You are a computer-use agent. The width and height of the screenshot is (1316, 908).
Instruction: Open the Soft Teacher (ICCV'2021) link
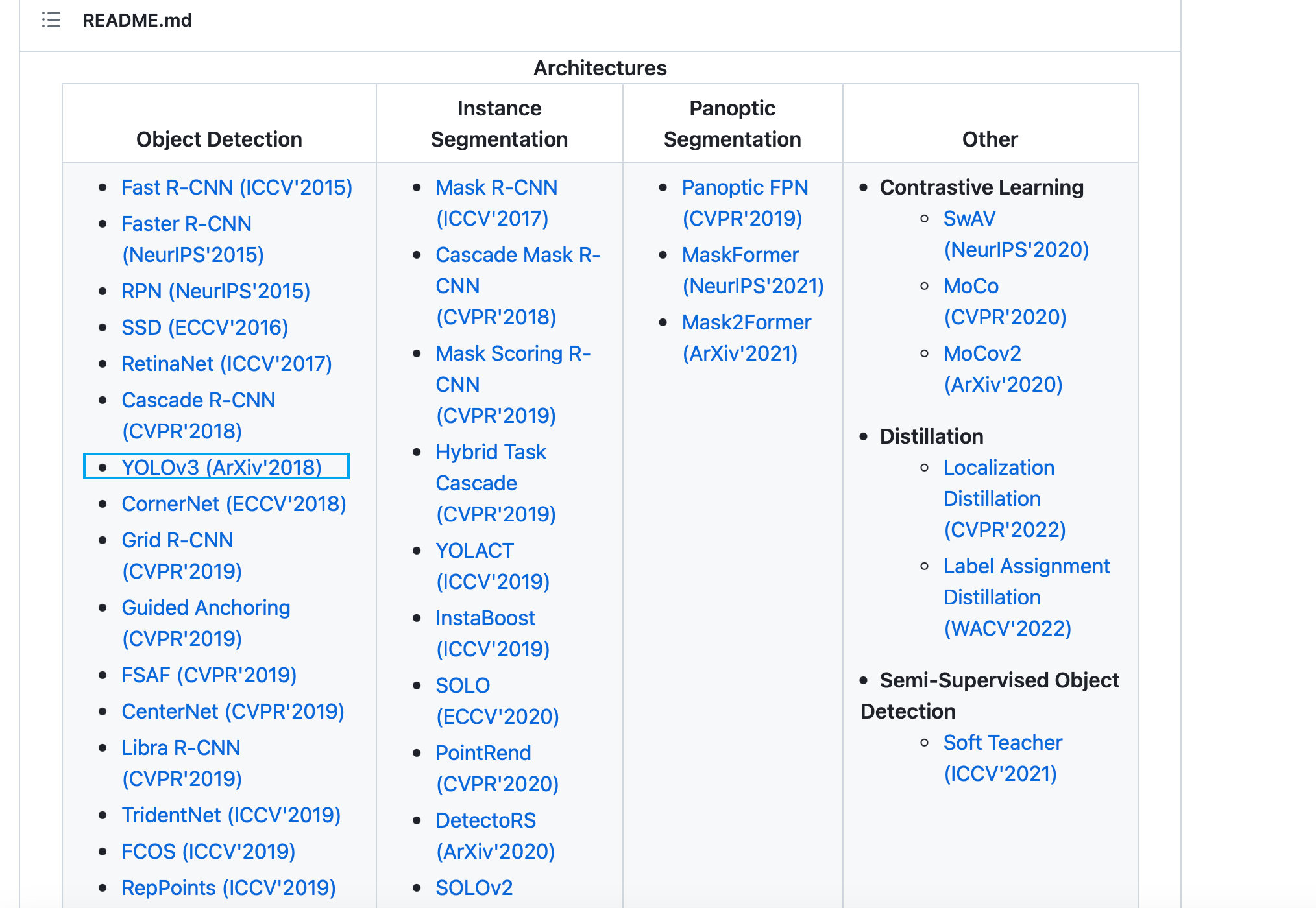coord(1003,742)
